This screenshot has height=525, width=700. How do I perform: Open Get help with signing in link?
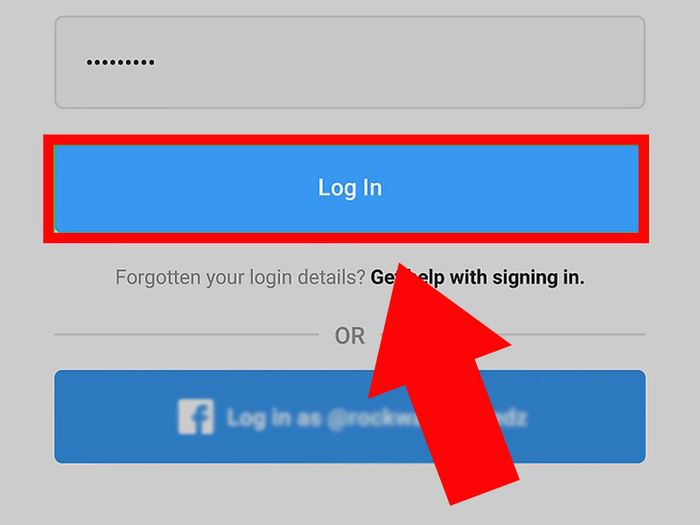[x=477, y=277]
